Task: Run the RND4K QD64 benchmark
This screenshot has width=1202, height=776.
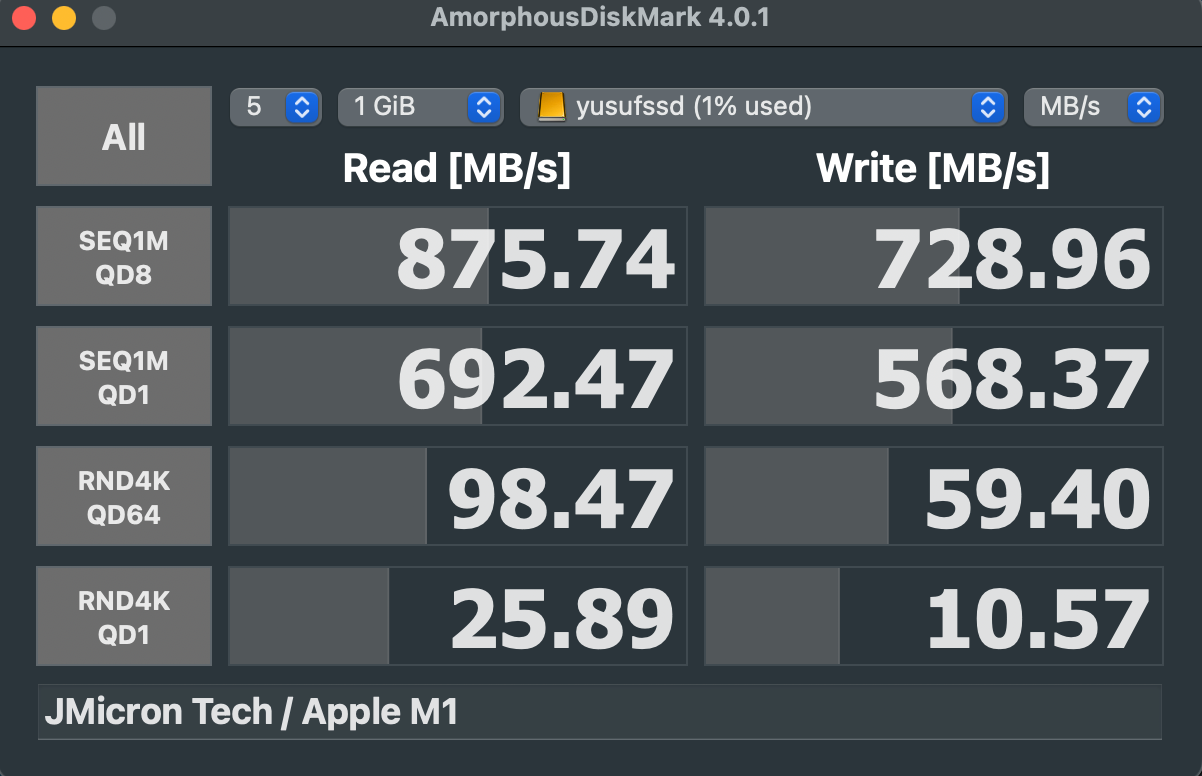Action: coord(124,496)
